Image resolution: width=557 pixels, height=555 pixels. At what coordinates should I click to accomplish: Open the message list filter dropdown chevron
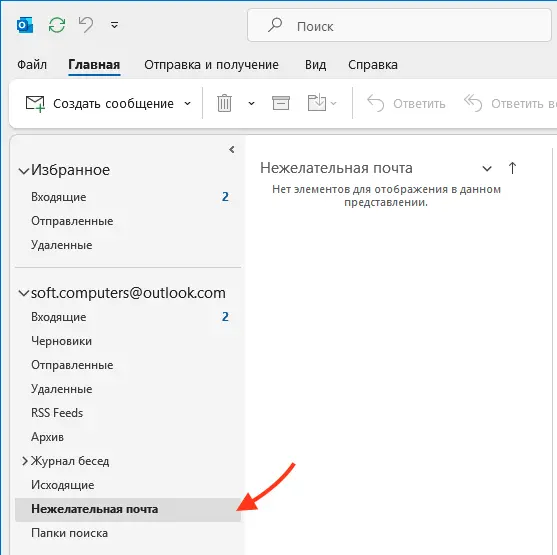click(487, 168)
